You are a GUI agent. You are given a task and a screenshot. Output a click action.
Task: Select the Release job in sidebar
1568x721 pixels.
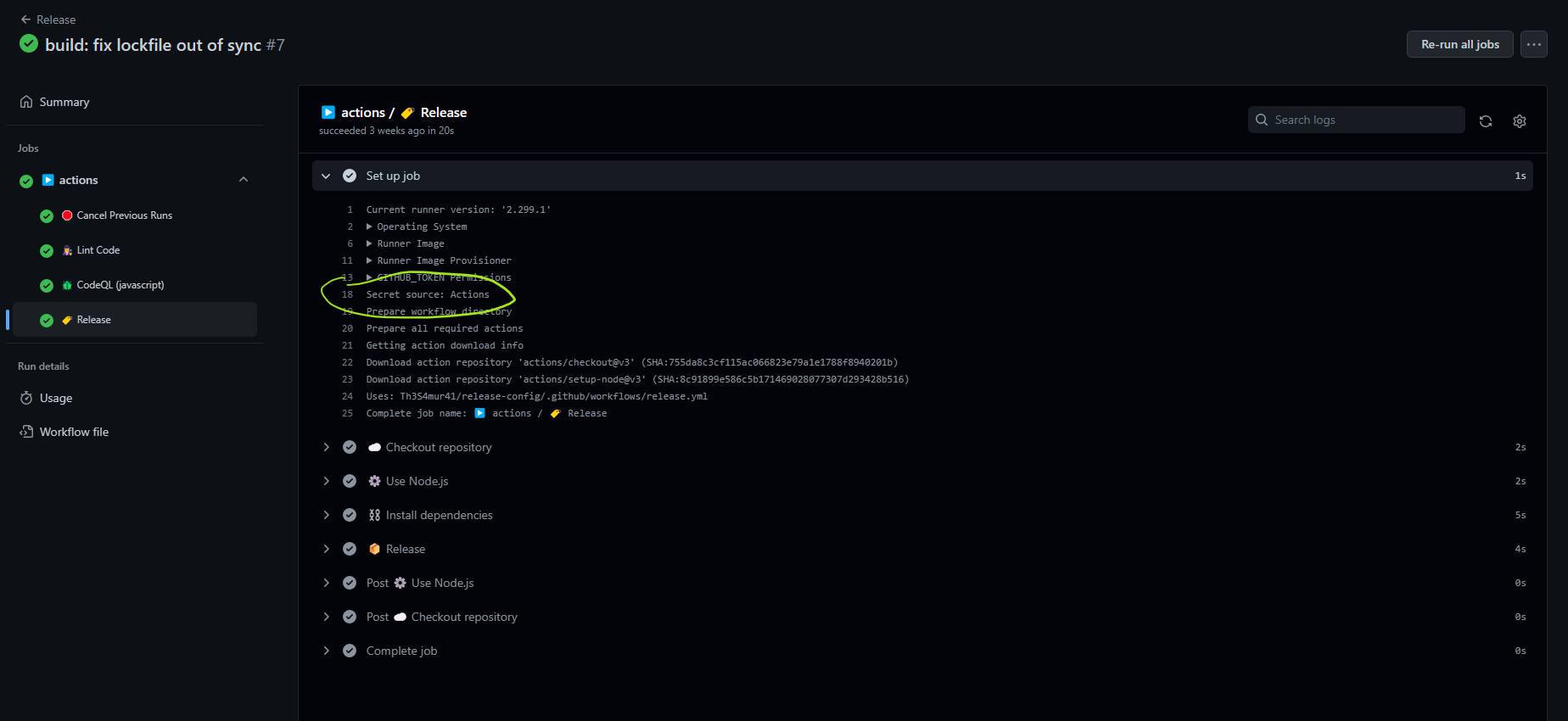click(135, 320)
